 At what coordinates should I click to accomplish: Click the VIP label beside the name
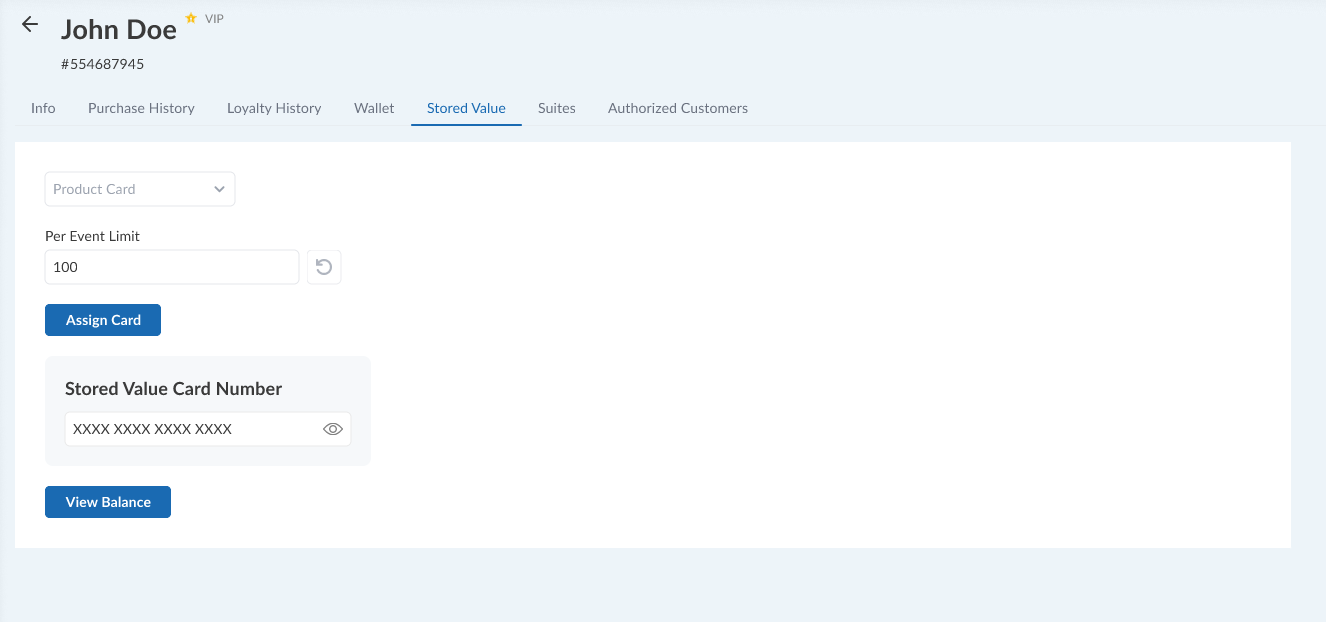[214, 18]
